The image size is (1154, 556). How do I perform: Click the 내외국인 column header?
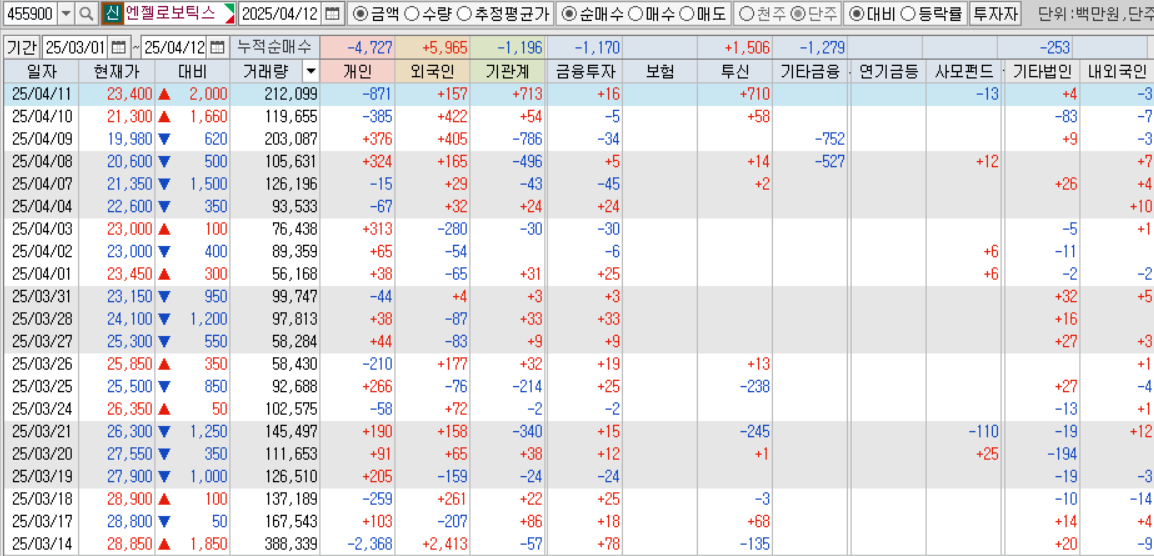tap(1116, 72)
